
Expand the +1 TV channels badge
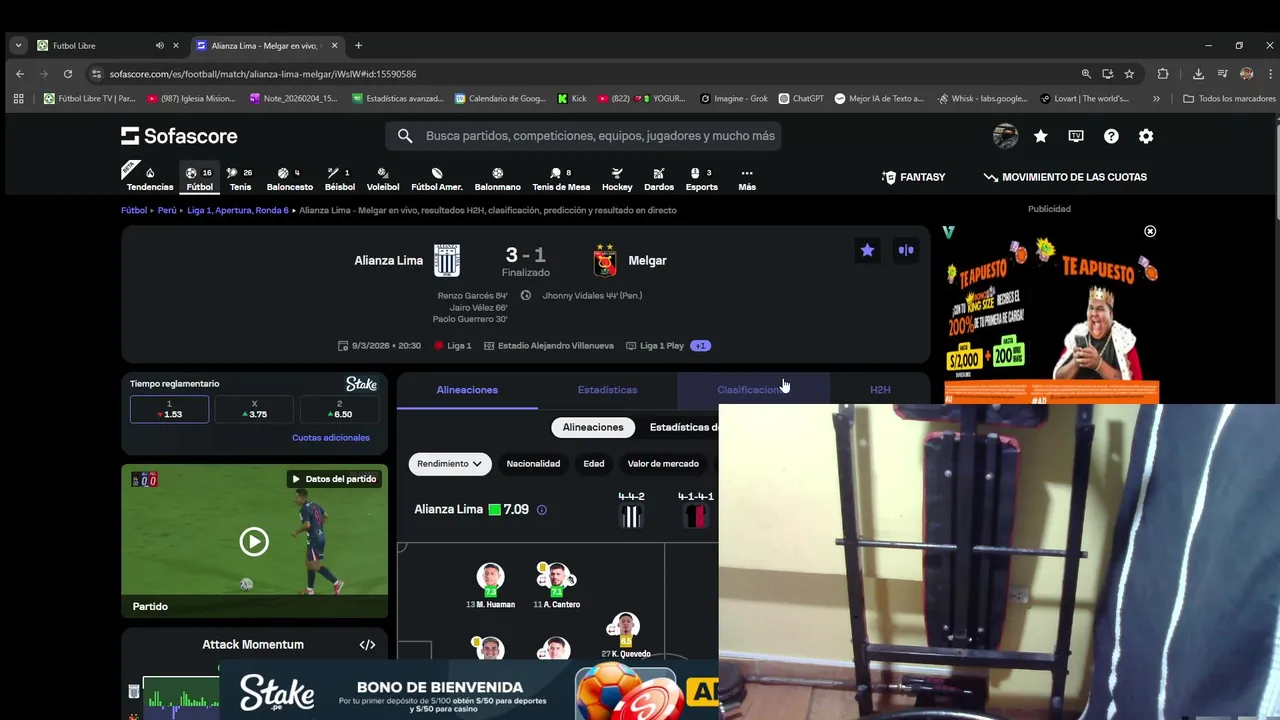click(x=701, y=346)
